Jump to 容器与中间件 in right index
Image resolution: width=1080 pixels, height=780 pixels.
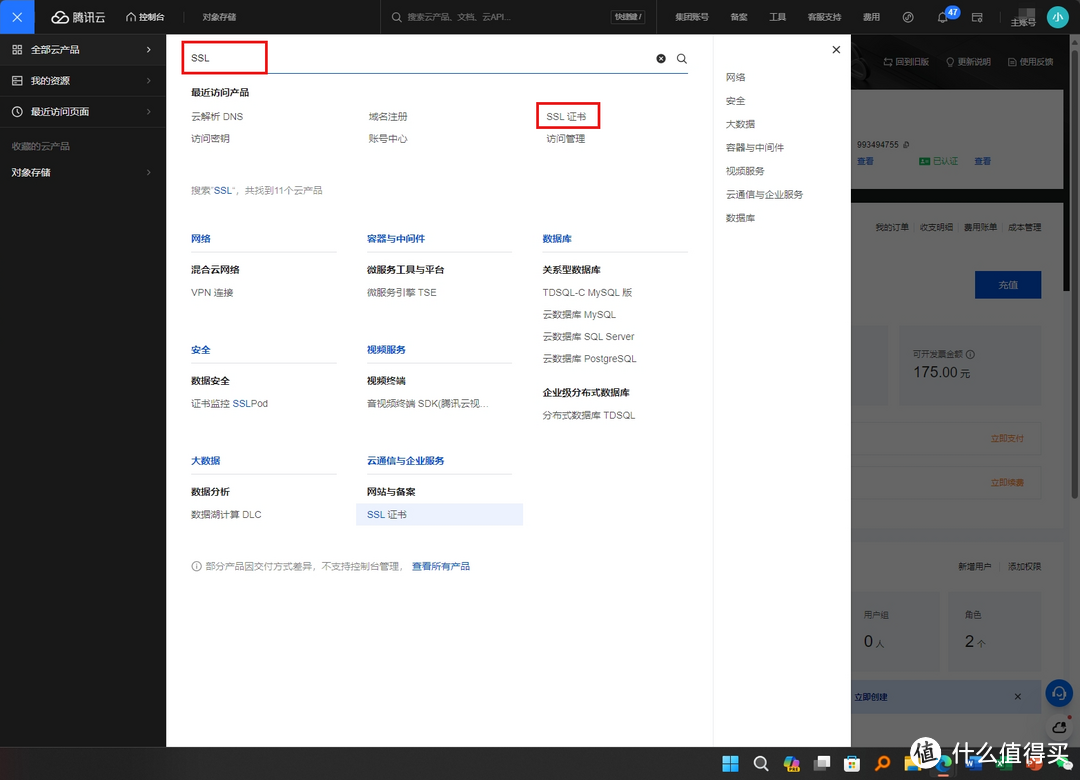pos(755,147)
